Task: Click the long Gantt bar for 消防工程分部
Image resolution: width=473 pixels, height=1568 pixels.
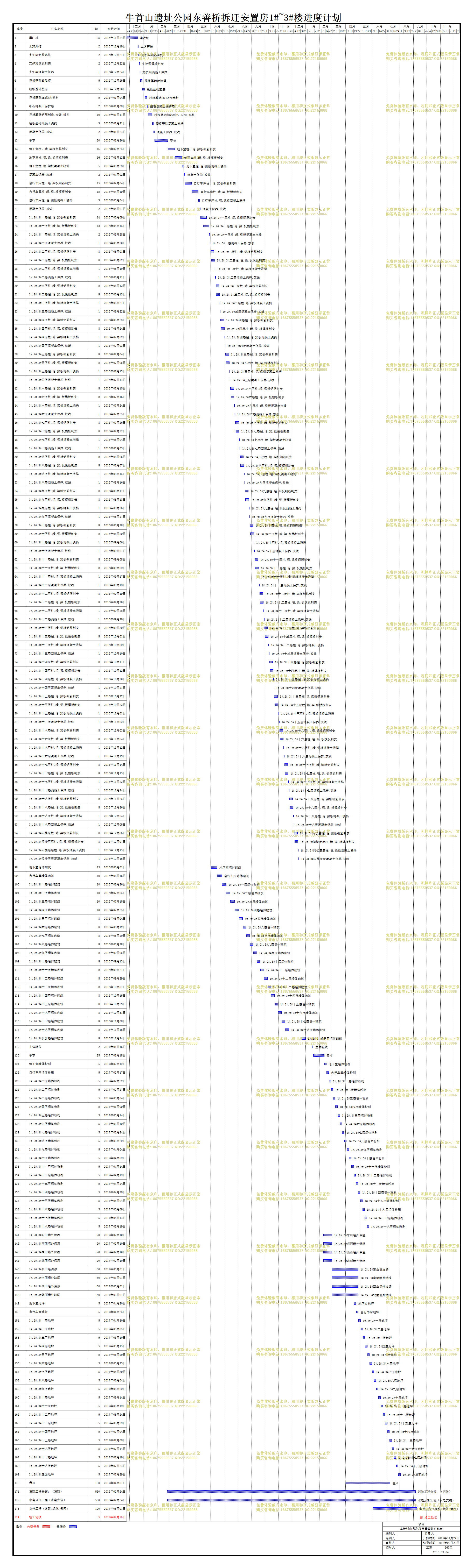Action: point(291,1491)
